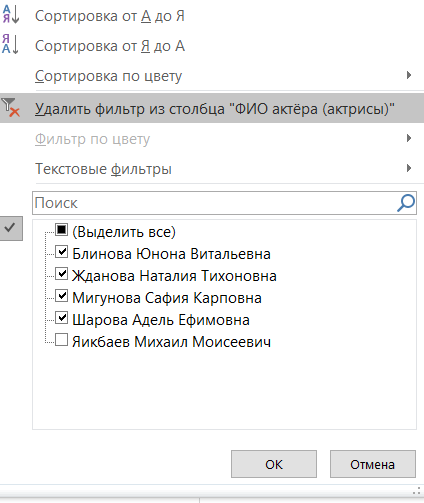This screenshot has width=424, height=503.
Task: Check the Яикбаев Михаил Моисеевич box
Action: (x=62, y=340)
